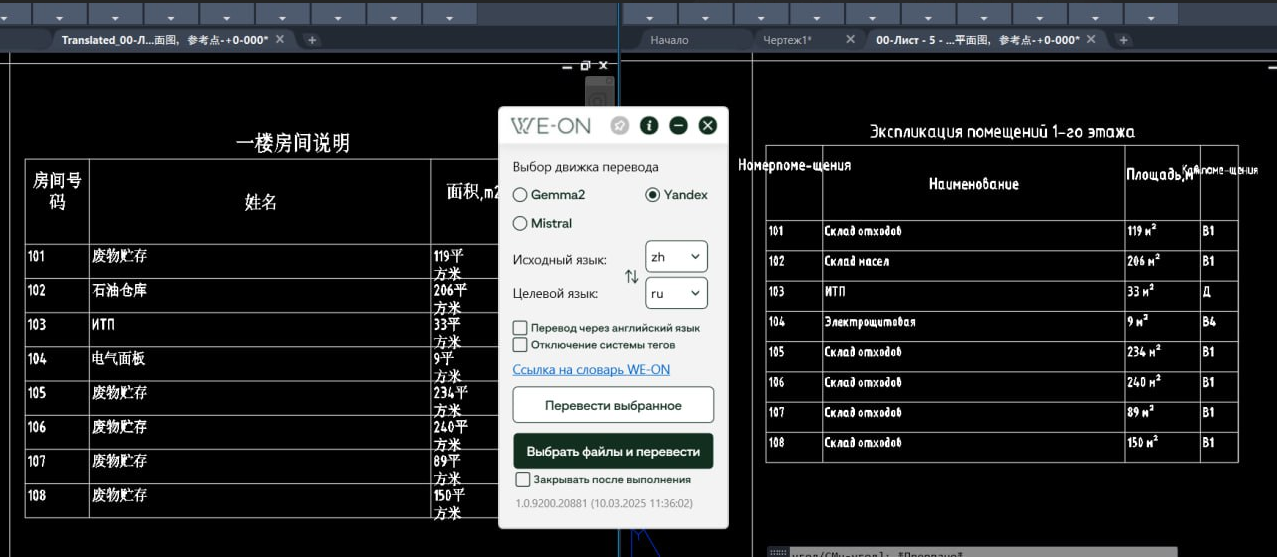
Task: Pin the WE-ON translator window
Action: (620, 125)
